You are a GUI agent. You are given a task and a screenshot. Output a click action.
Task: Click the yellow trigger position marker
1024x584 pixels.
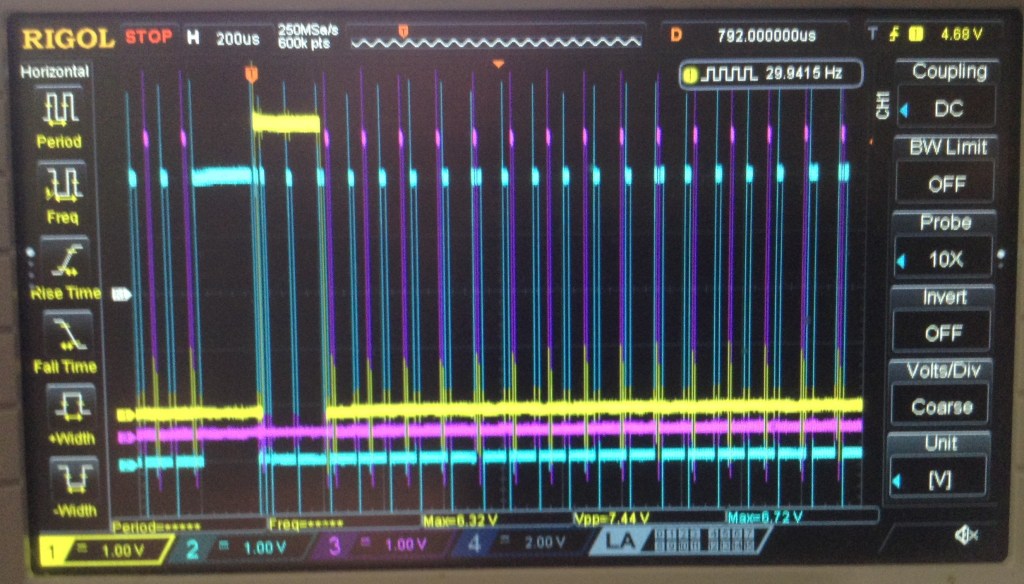point(252,72)
